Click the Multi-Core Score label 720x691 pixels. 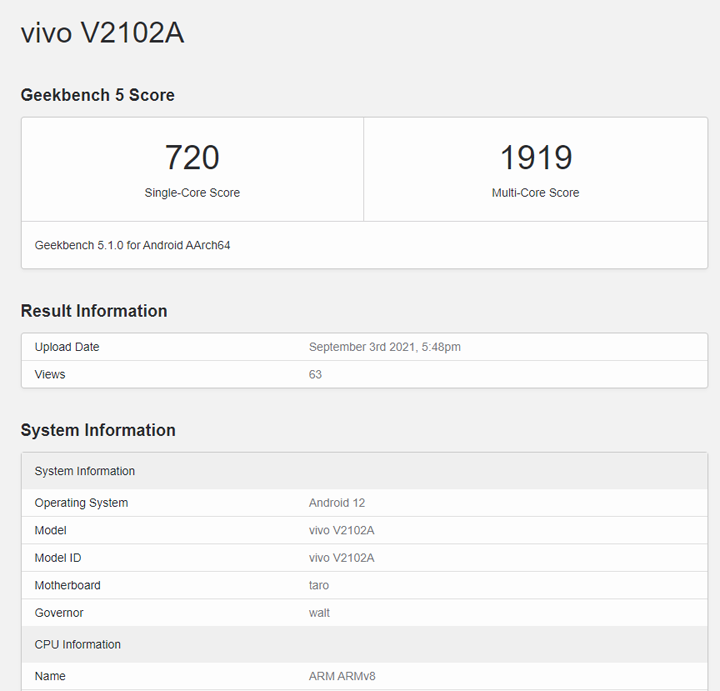pyautogui.click(x=535, y=193)
